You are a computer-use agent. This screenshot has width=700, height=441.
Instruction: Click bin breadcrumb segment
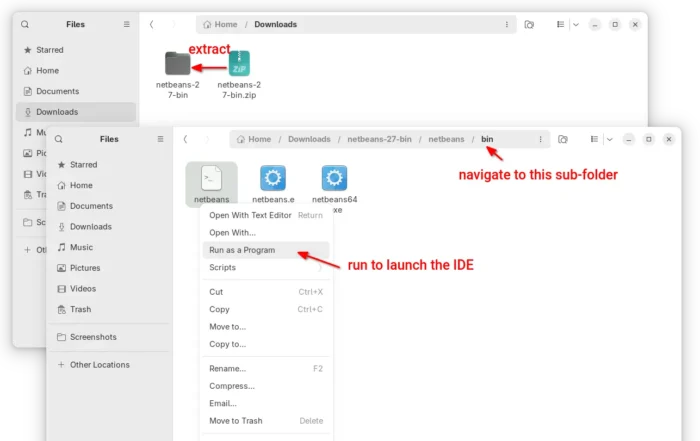pos(487,139)
